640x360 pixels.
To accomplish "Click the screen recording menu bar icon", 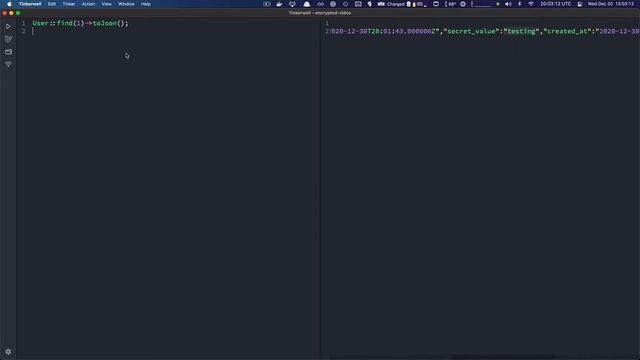I will coord(267,4).
